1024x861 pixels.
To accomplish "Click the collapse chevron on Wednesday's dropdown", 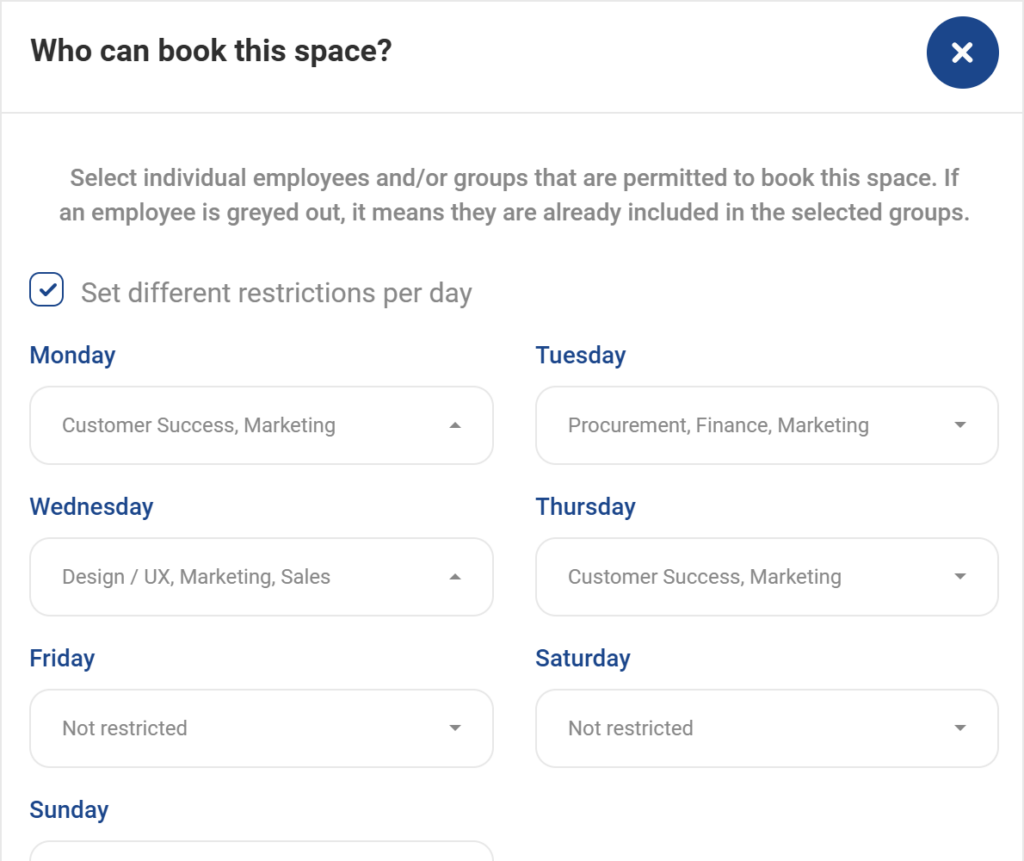I will click(456, 577).
